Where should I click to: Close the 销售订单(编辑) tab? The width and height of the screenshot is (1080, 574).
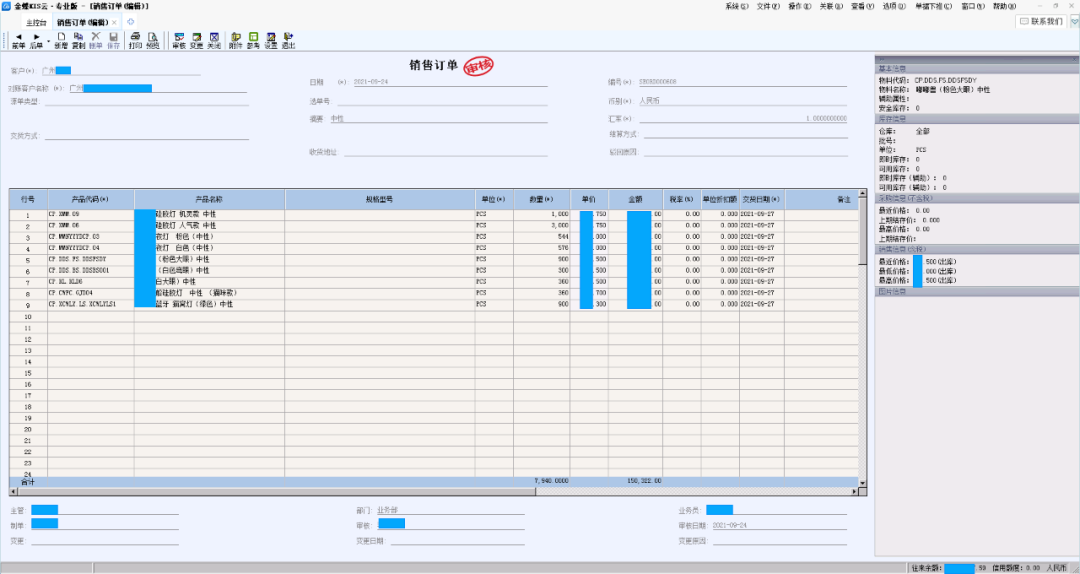(114, 23)
